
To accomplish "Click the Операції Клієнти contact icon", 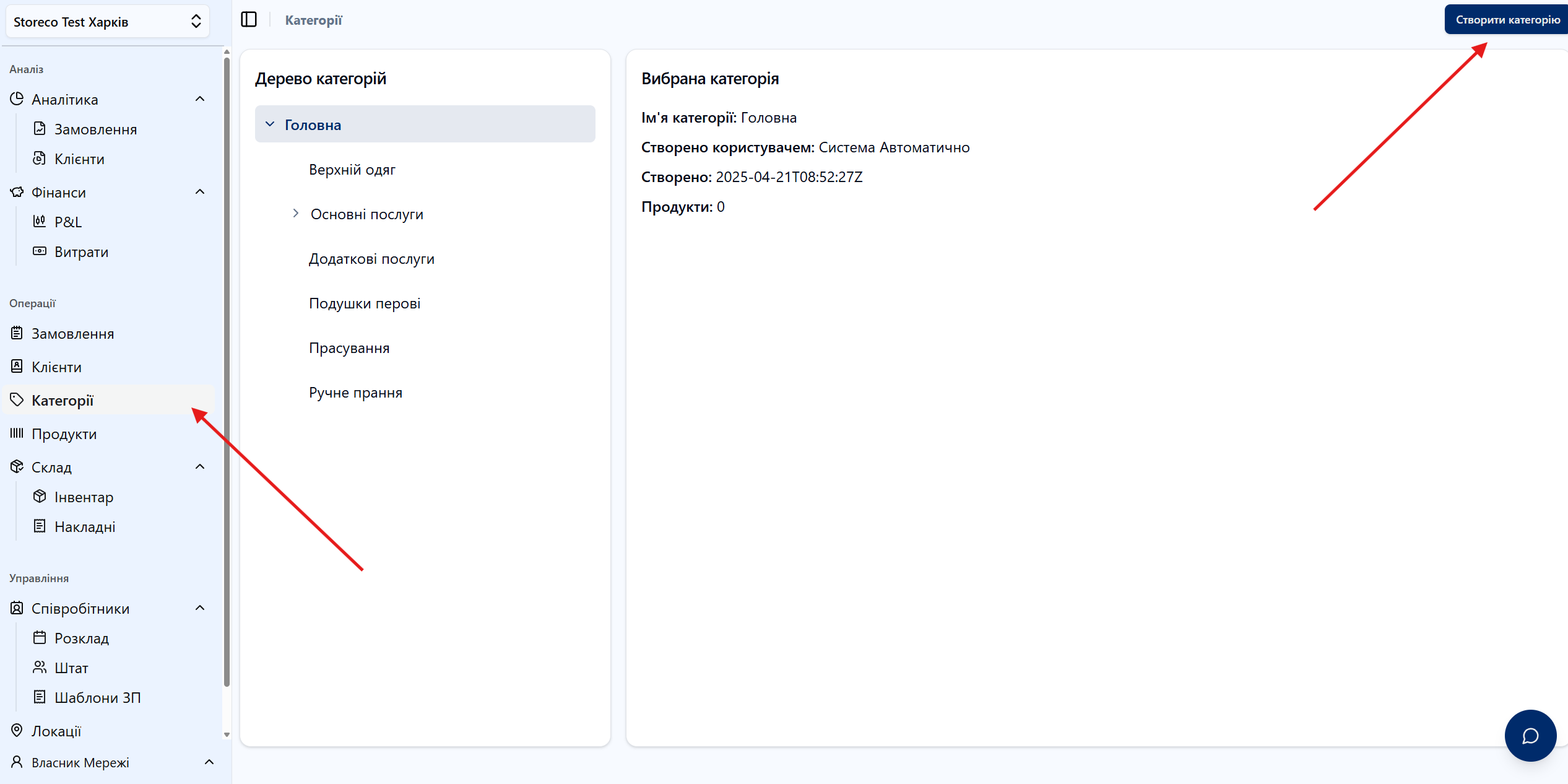I will [x=17, y=367].
